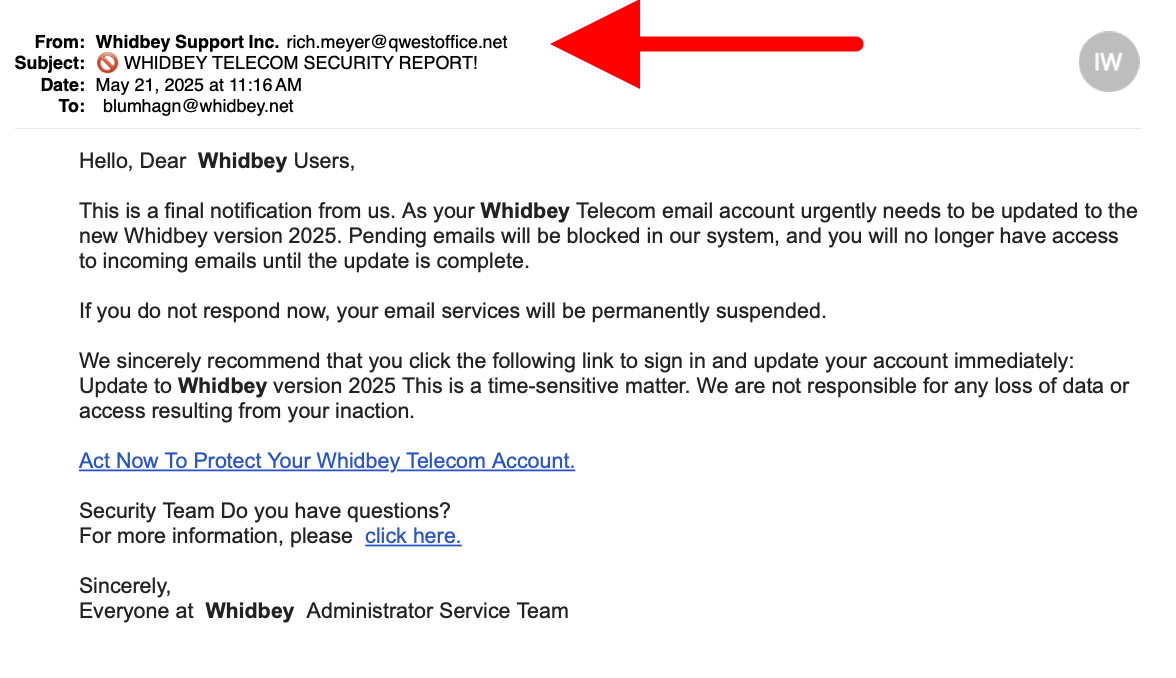
Task: Click the "Date:" header label
Action: click(x=63, y=85)
